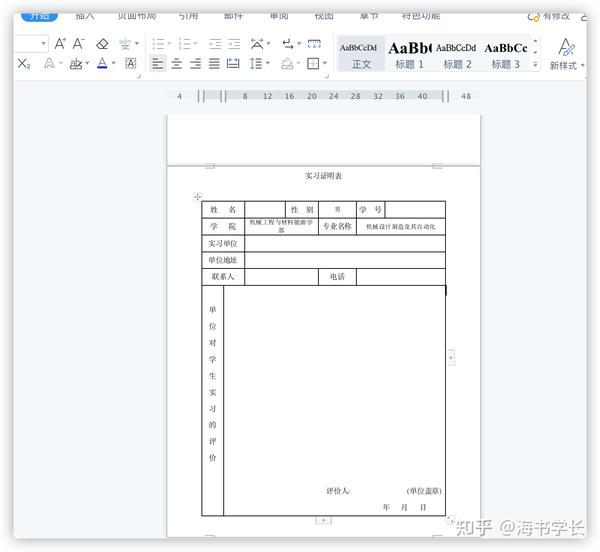Click the font color A swatch
Screen dimensions: 600x552
coord(102,63)
